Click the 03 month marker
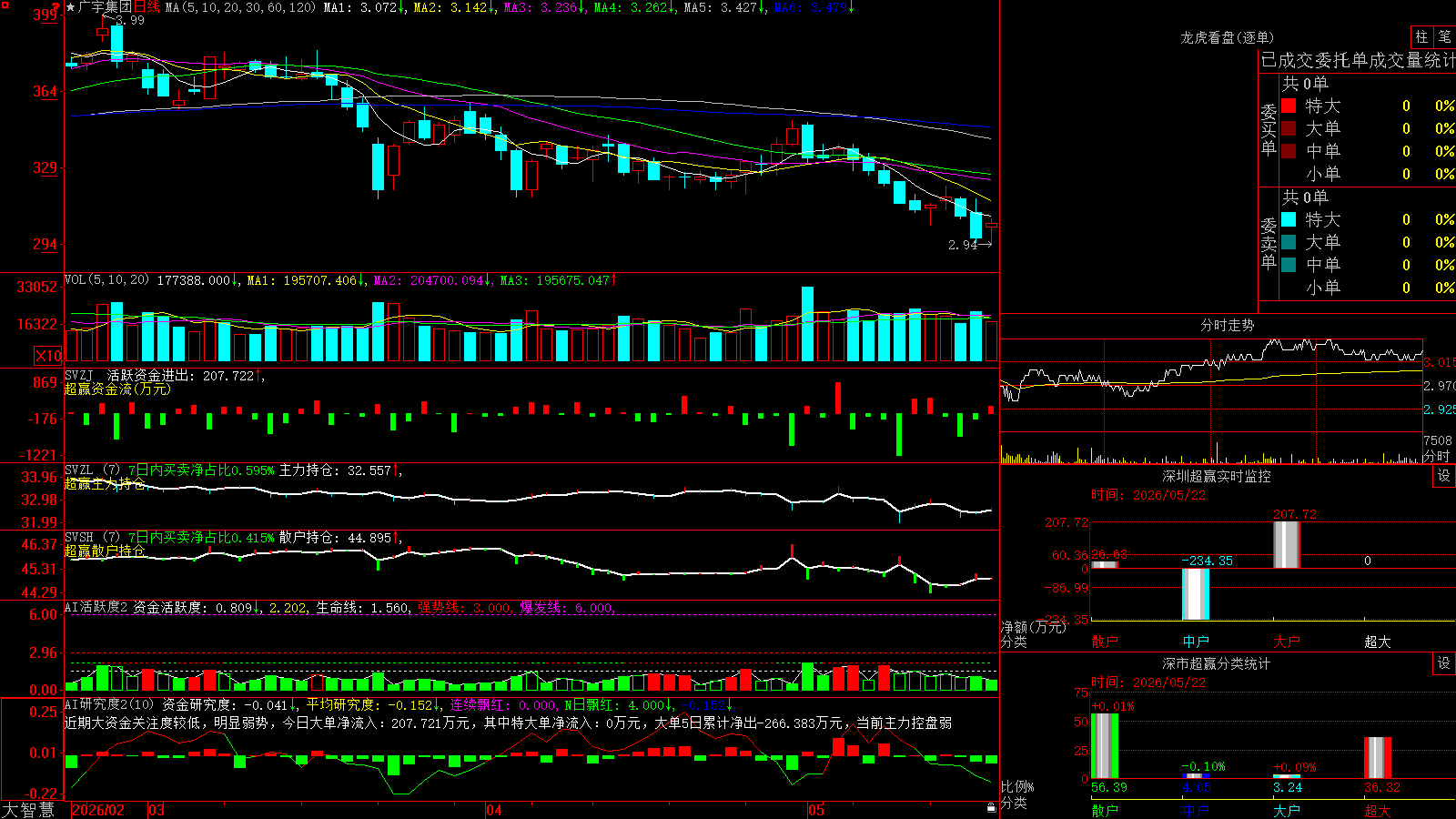The image size is (1456, 819). [157, 810]
